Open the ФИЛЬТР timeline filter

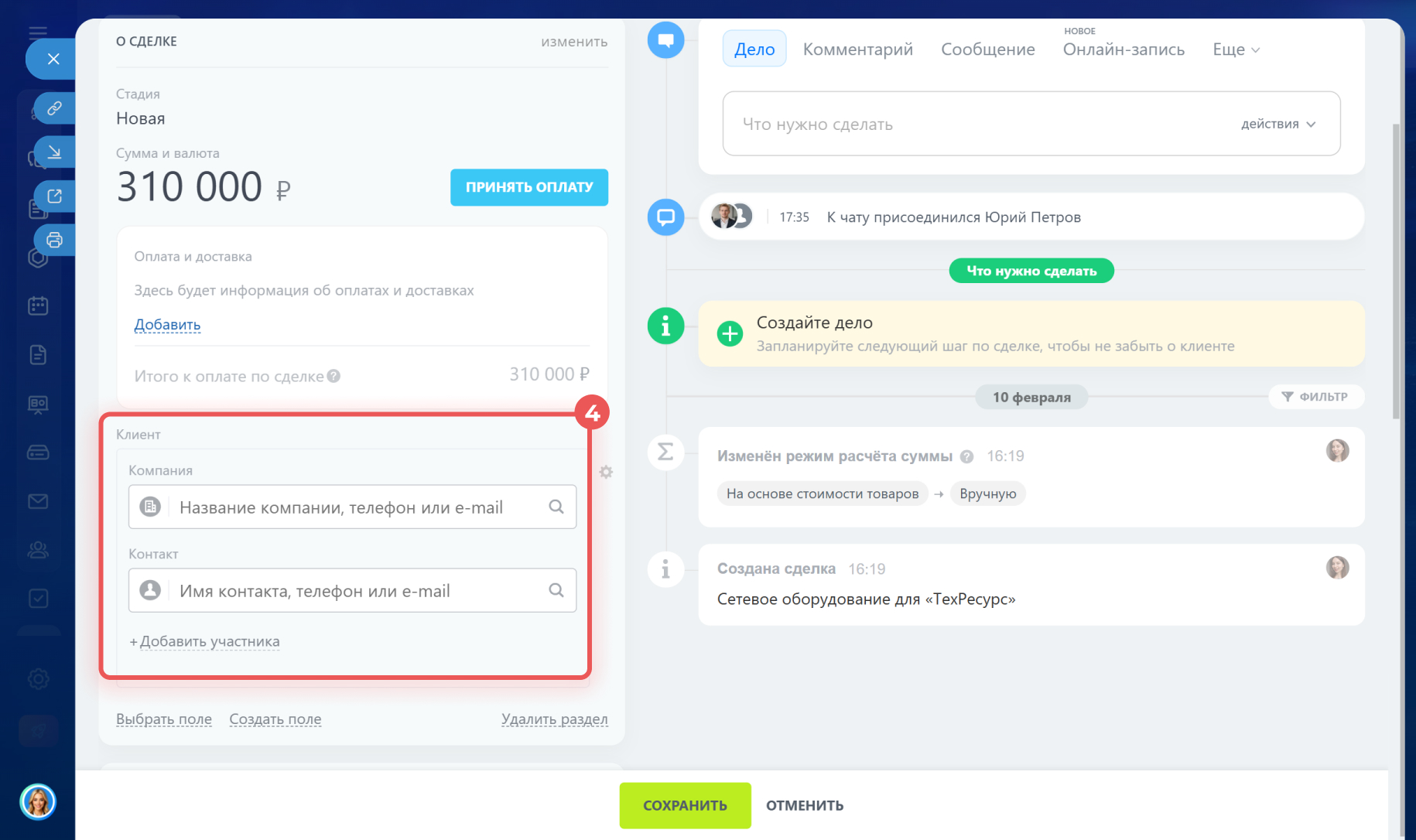(x=1315, y=397)
